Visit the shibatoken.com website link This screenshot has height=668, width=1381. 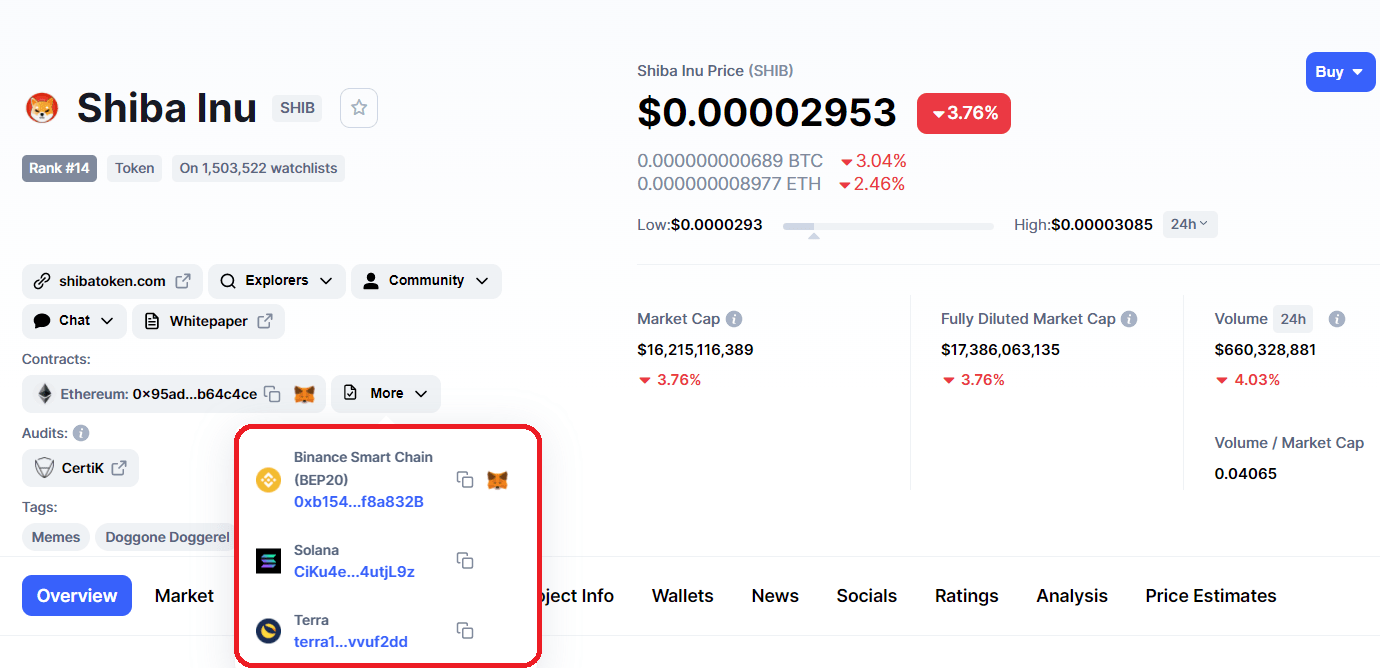112,281
